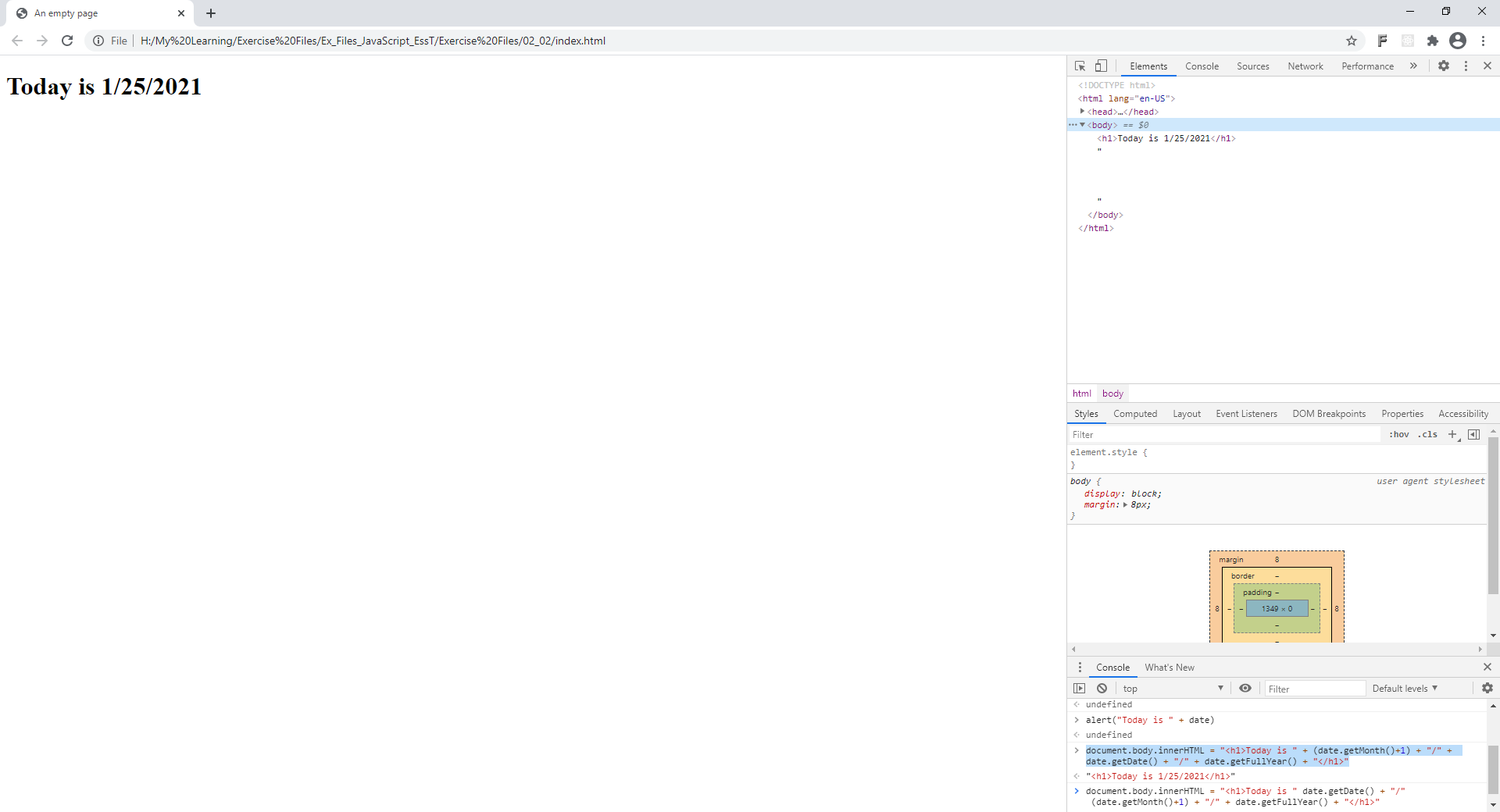Click the site information icon in address bar

(98, 41)
